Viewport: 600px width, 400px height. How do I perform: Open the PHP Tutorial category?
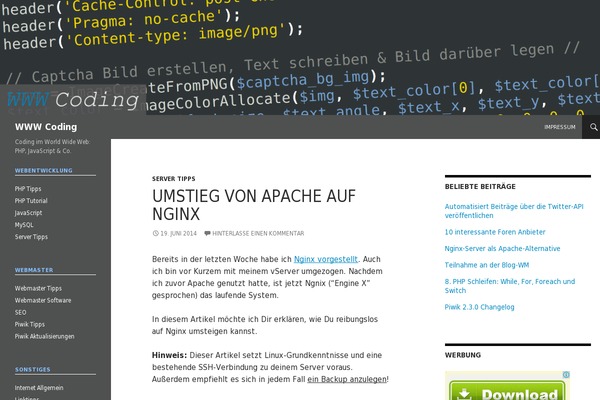pyautogui.click(x=31, y=201)
